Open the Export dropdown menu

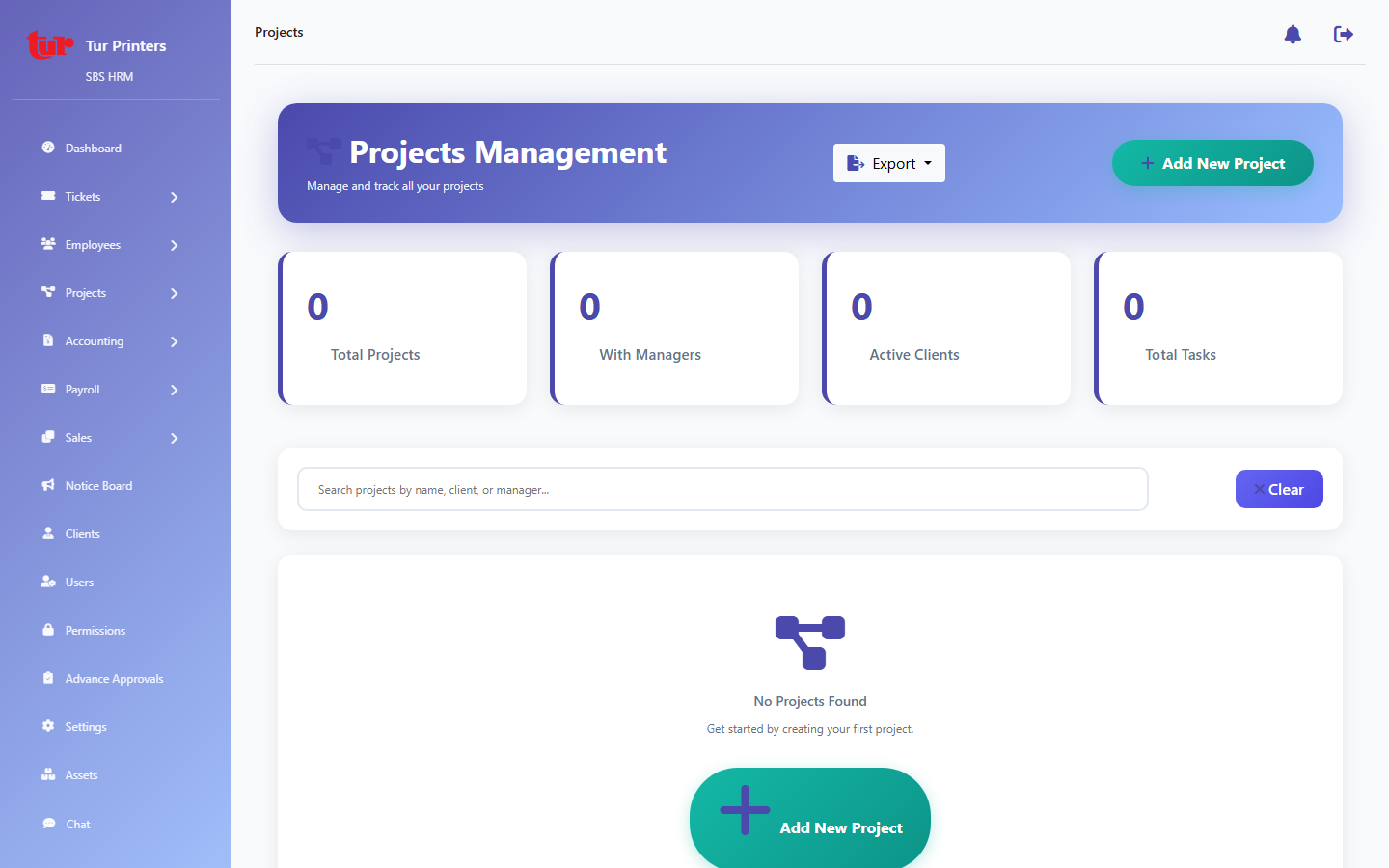tap(888, 163)
